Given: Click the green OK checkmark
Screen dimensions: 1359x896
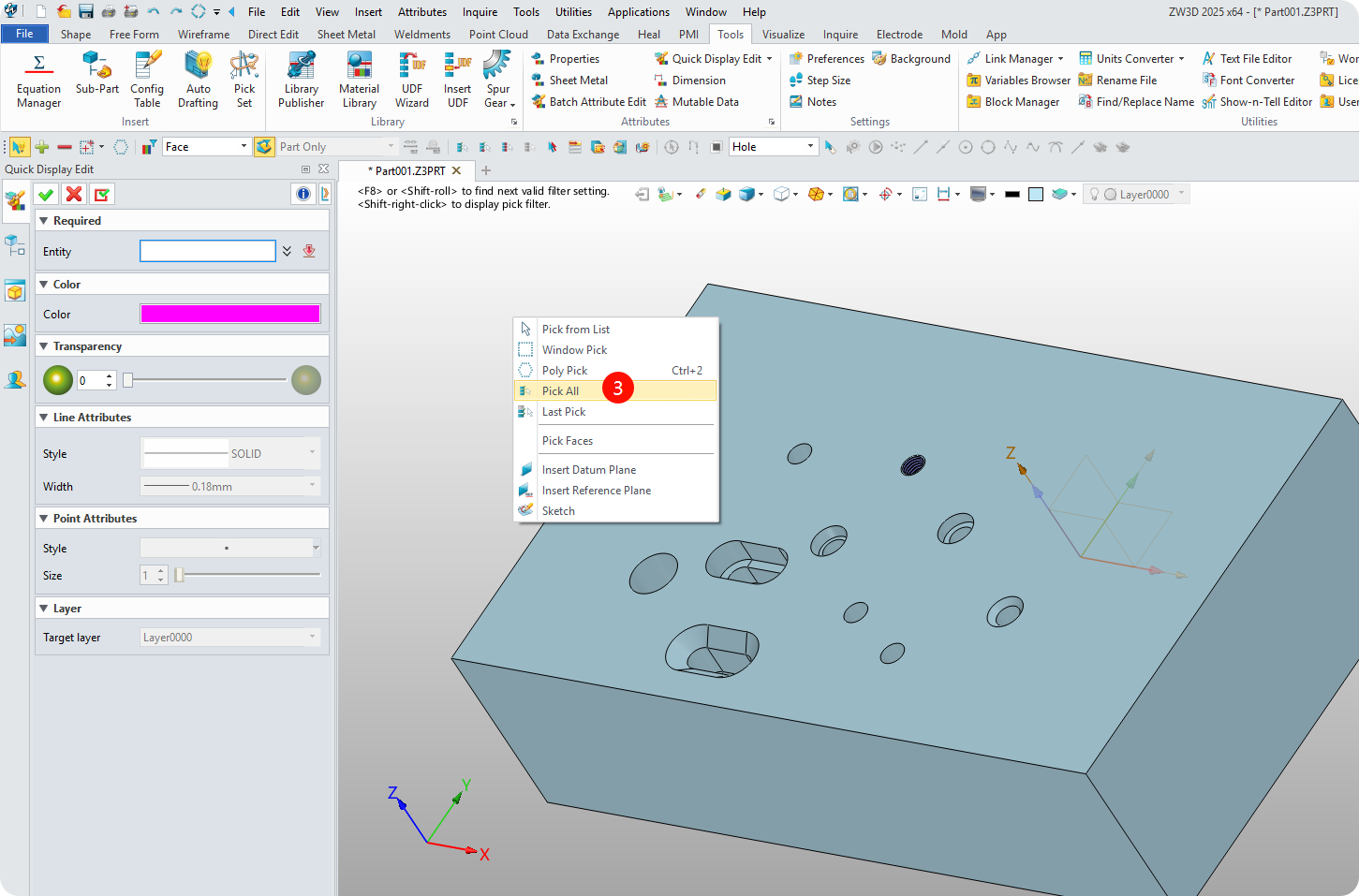Looking at the screenshot, I should (x=46, y=194).
